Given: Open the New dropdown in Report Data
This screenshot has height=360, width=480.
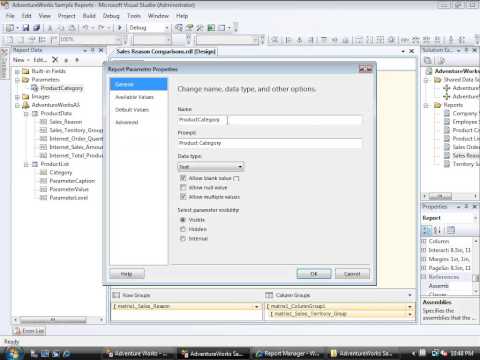Looking at the screenshot, I should coord(21,60).
